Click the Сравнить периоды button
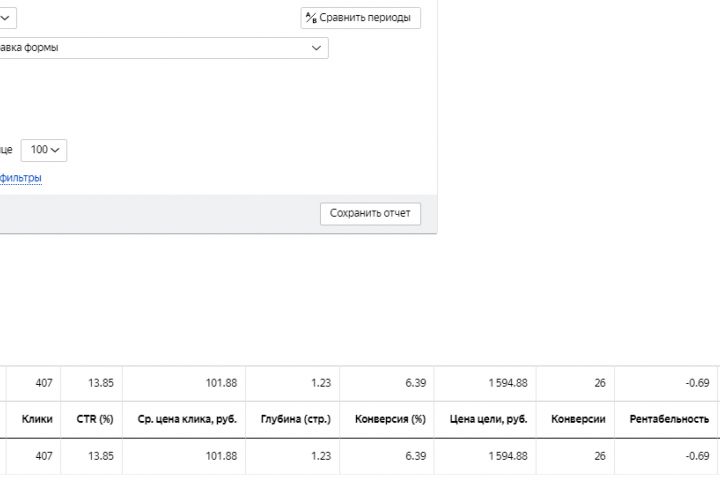This screenshot has height=480, width=720. (x=360, y=18)
